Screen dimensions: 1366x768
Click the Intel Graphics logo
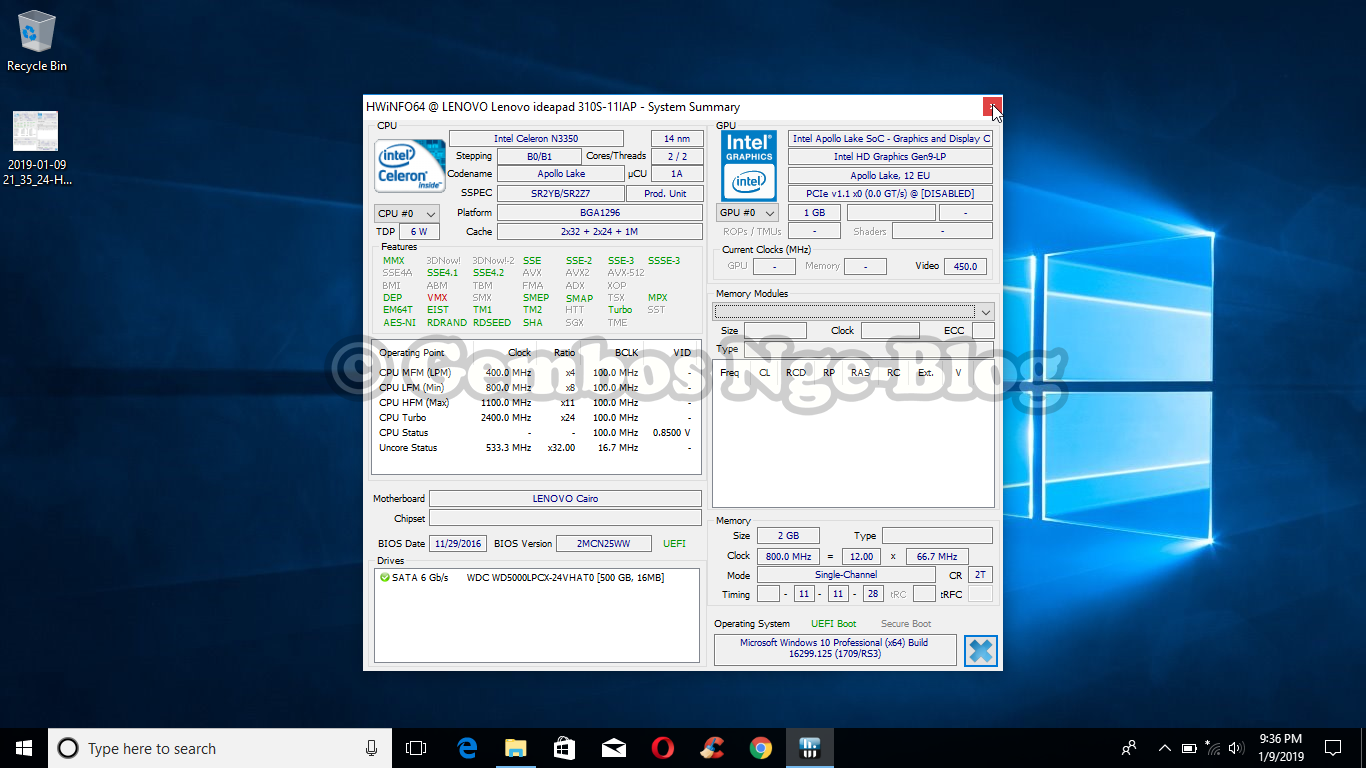749,164
